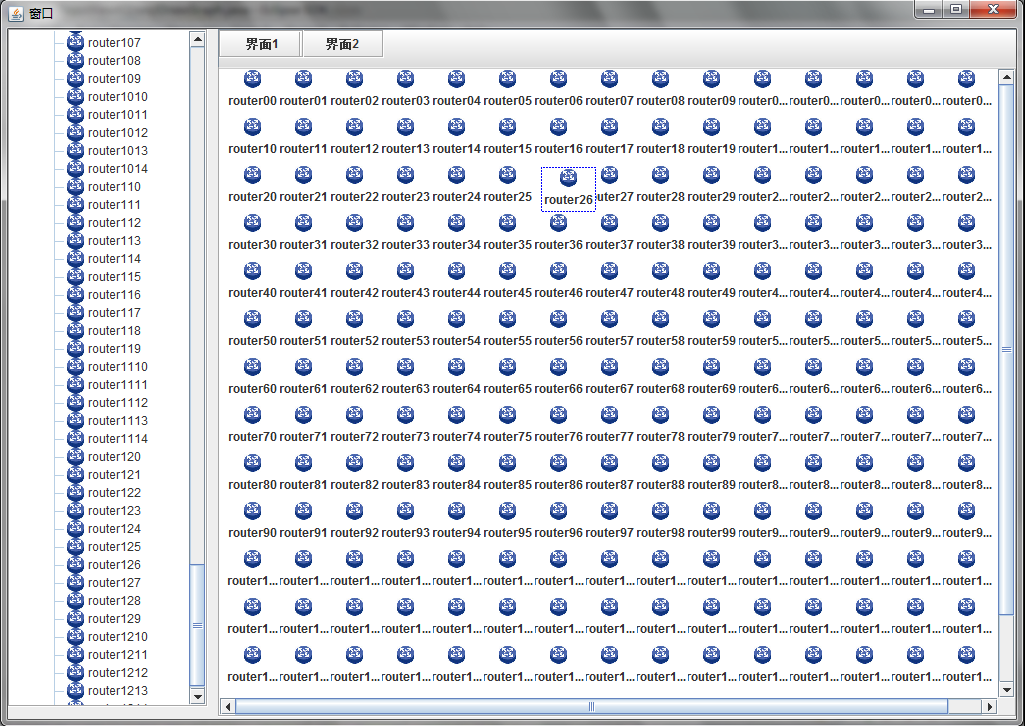Click the router icon above label router41
The height and width of the screenshot is (726, 1025).
pyautogui.click(x=303, y=271)
